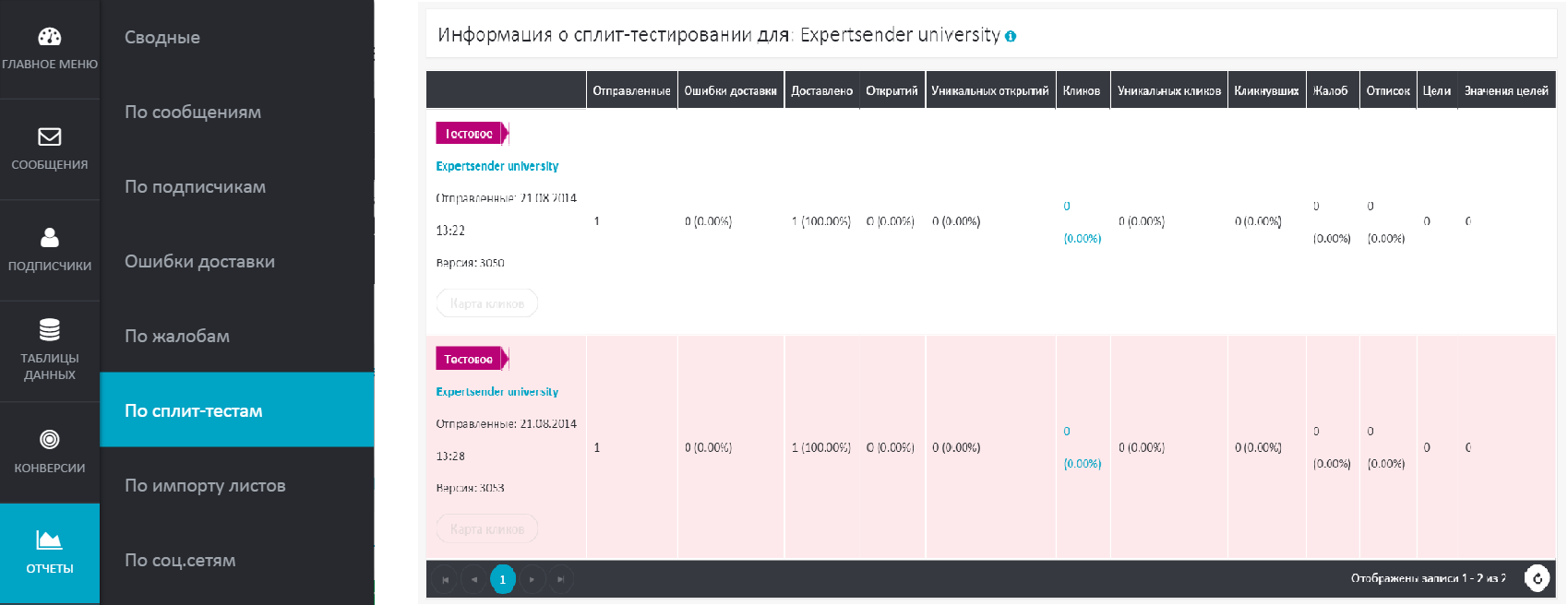Open the Data Tables database icon
The height and width of the screenshot is (605, 1568).
[50, 329]
